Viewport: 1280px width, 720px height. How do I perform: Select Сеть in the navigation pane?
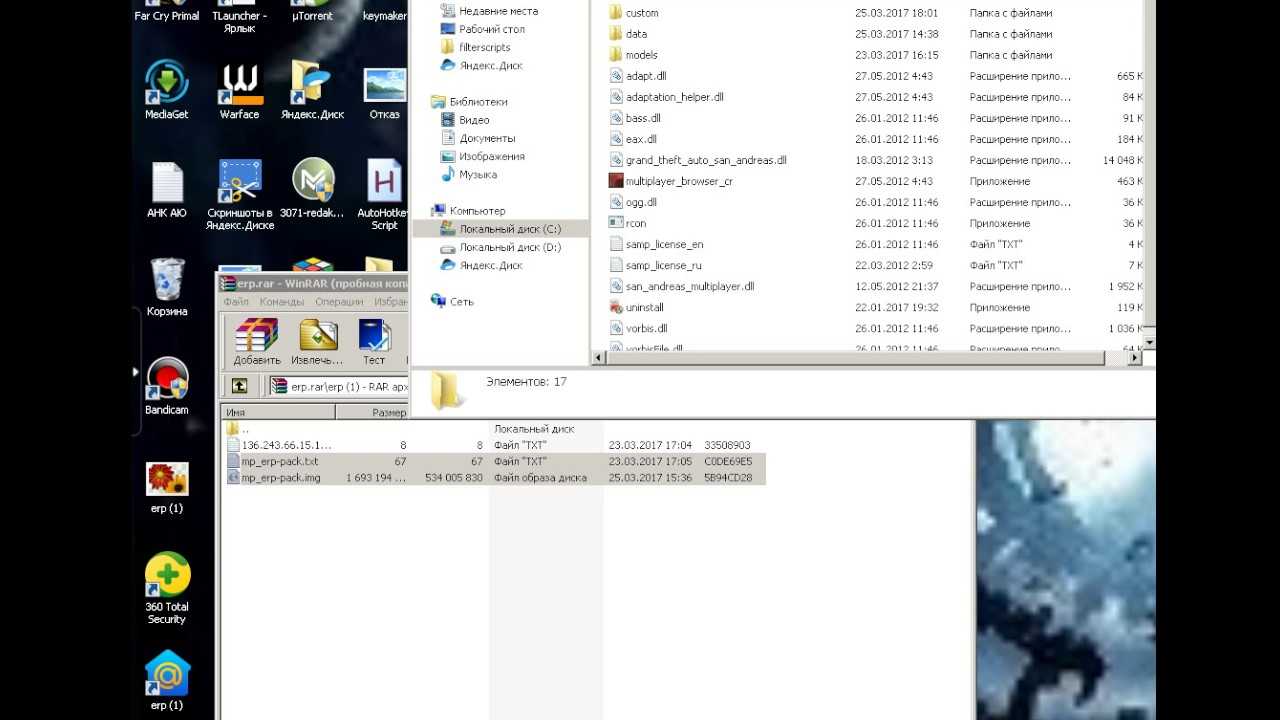453,301
